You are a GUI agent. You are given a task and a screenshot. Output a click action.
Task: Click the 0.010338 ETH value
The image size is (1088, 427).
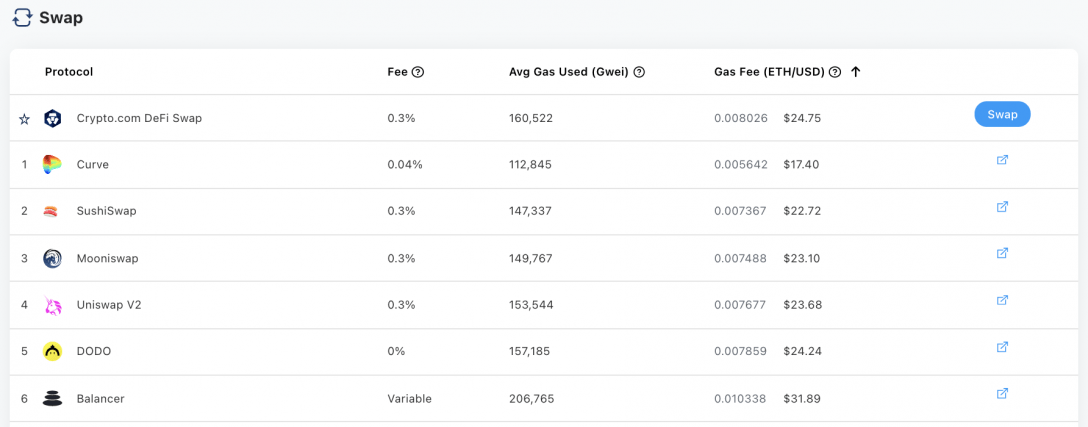pyautogui.click(x=740, y=399)
